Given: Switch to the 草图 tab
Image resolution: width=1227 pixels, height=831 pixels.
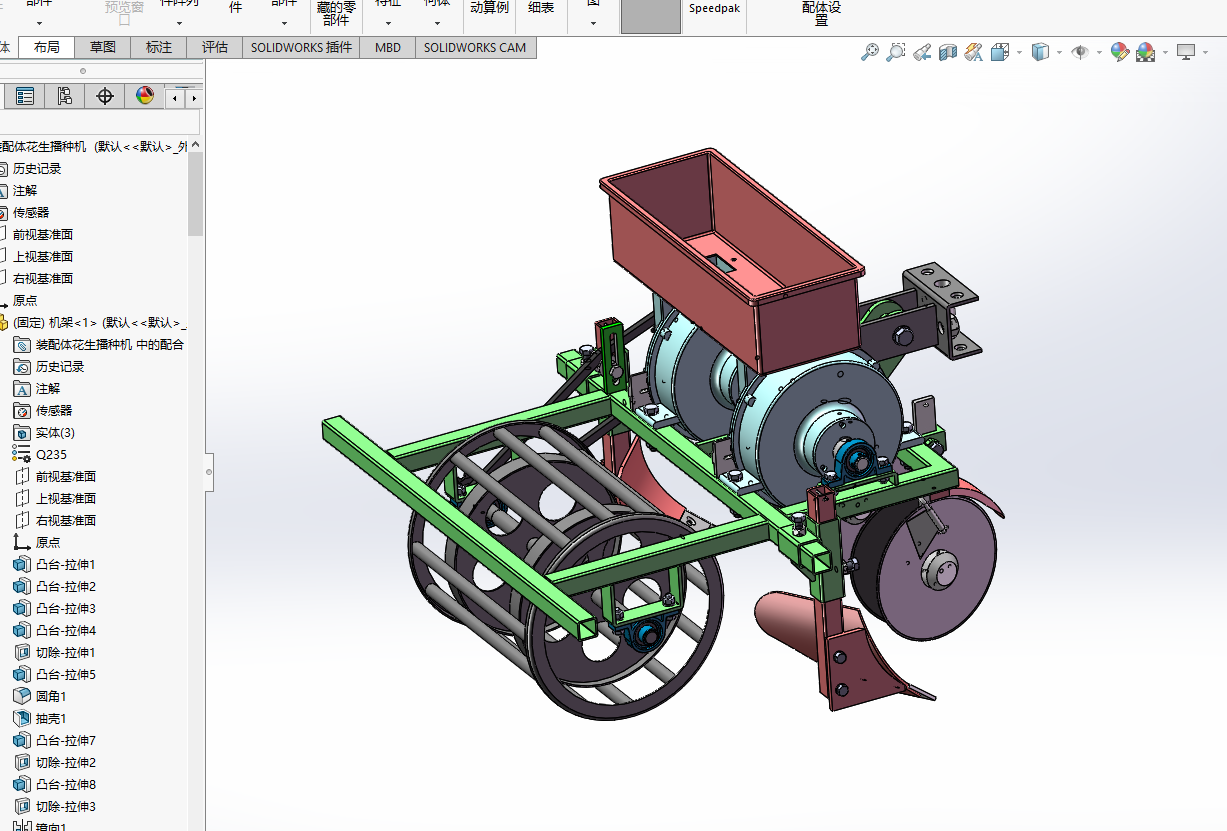Looking at the screenshot, I should click(x=102, y=47).
